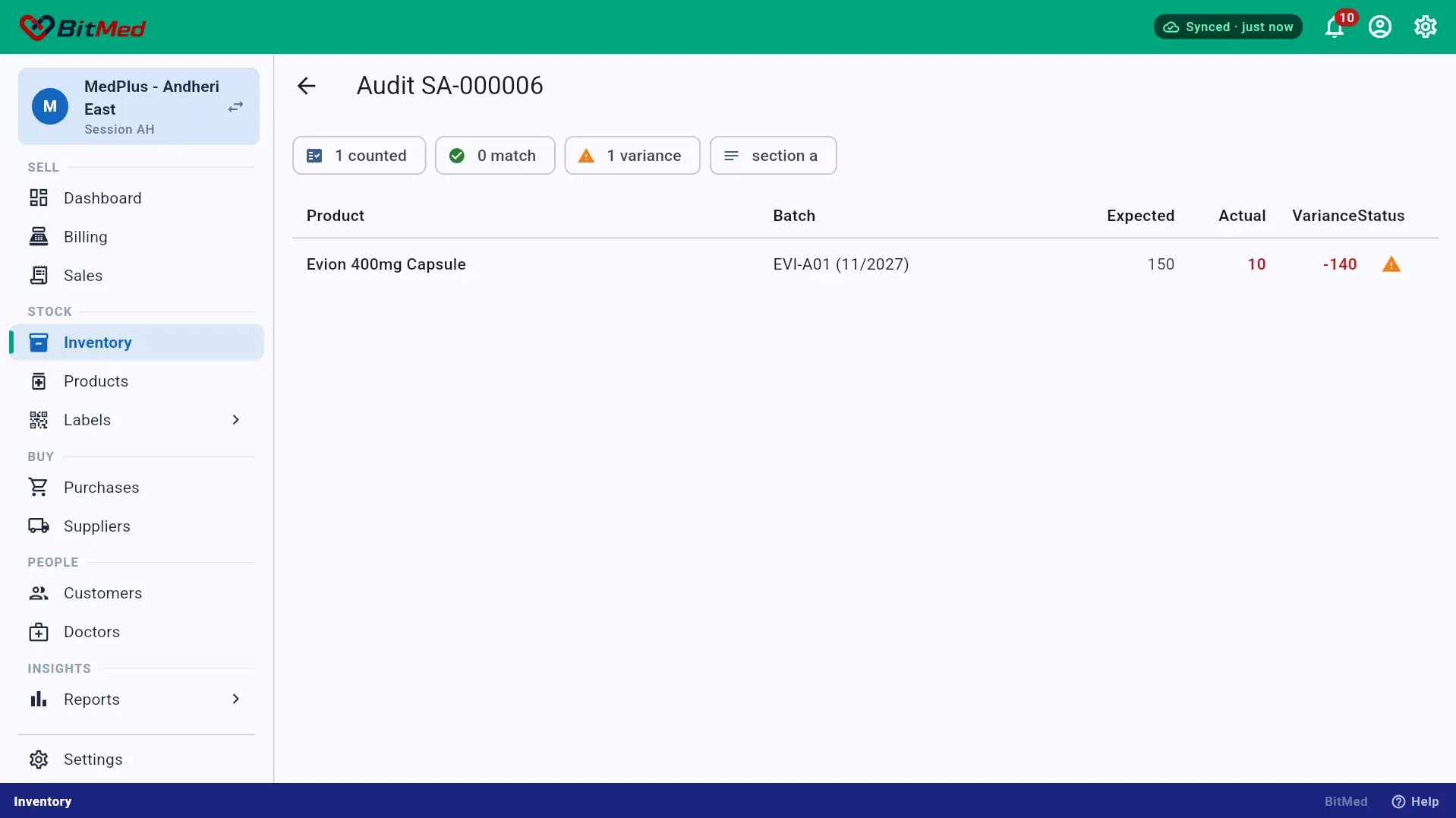Open Settings in the sidebar

pos(137,760)
